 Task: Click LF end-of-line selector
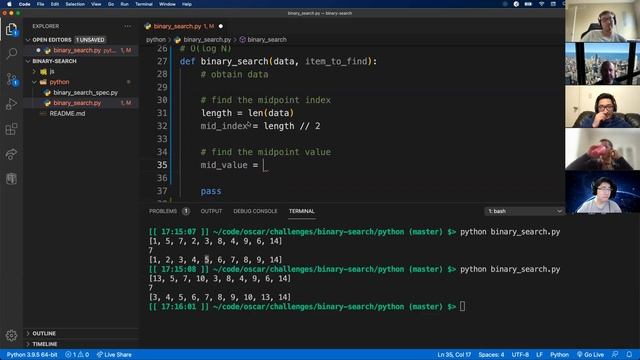[x=539, y=355]
